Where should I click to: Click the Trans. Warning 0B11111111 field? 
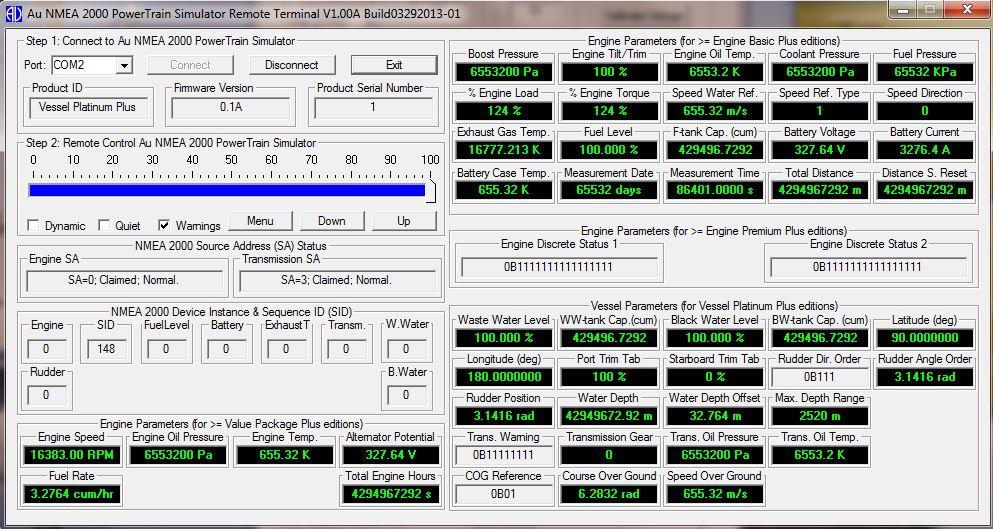click(x=503, y=455)
